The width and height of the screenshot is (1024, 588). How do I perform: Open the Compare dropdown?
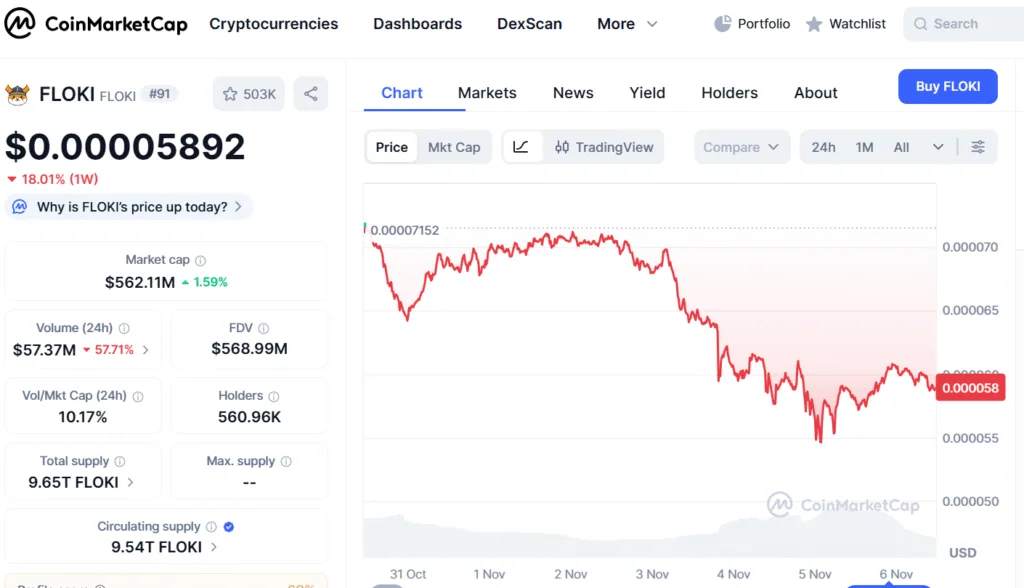(x=741, y=146)
